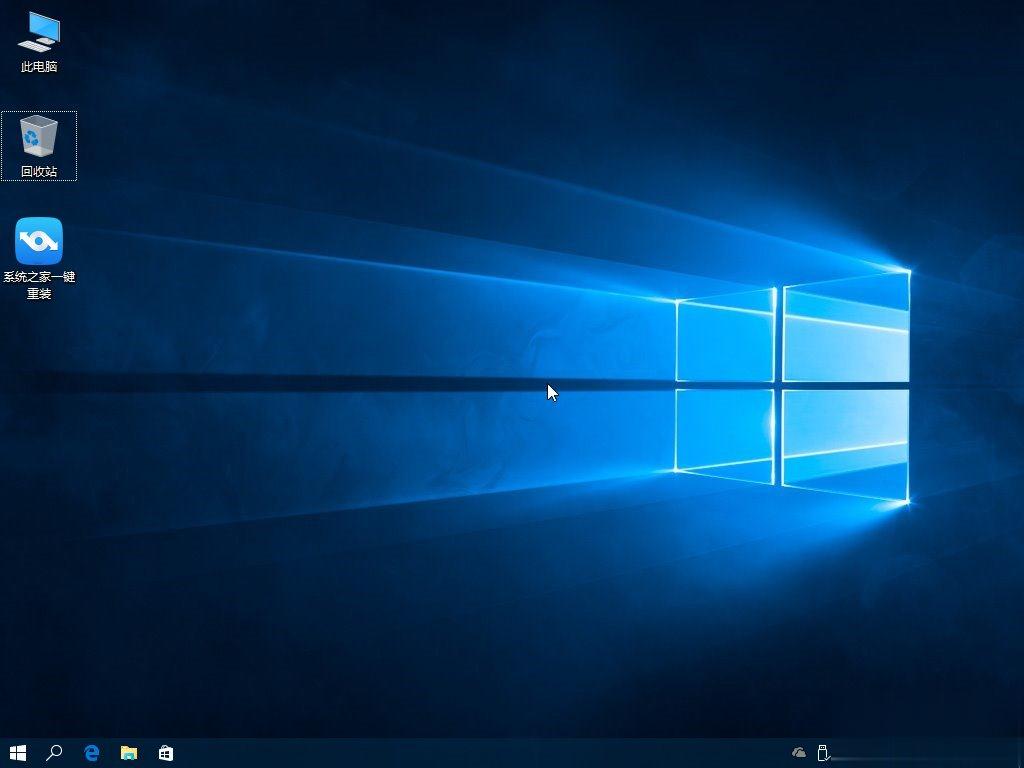1024x768 pixels.
Task: Select the 系统之家一键重装 desktop shortcut
Action: pos(39,259)
